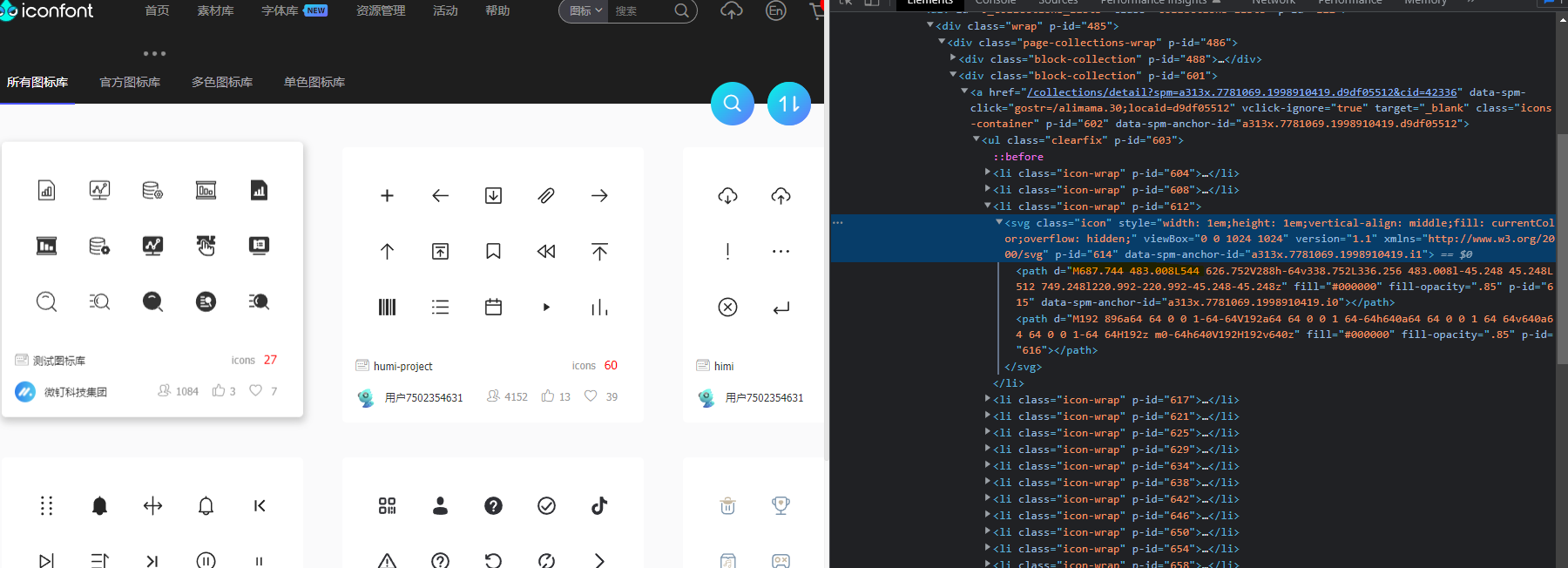Click the left arrow icon in humi-project
Viewport: 1568px width, 568px height.
tap(441, 196)
